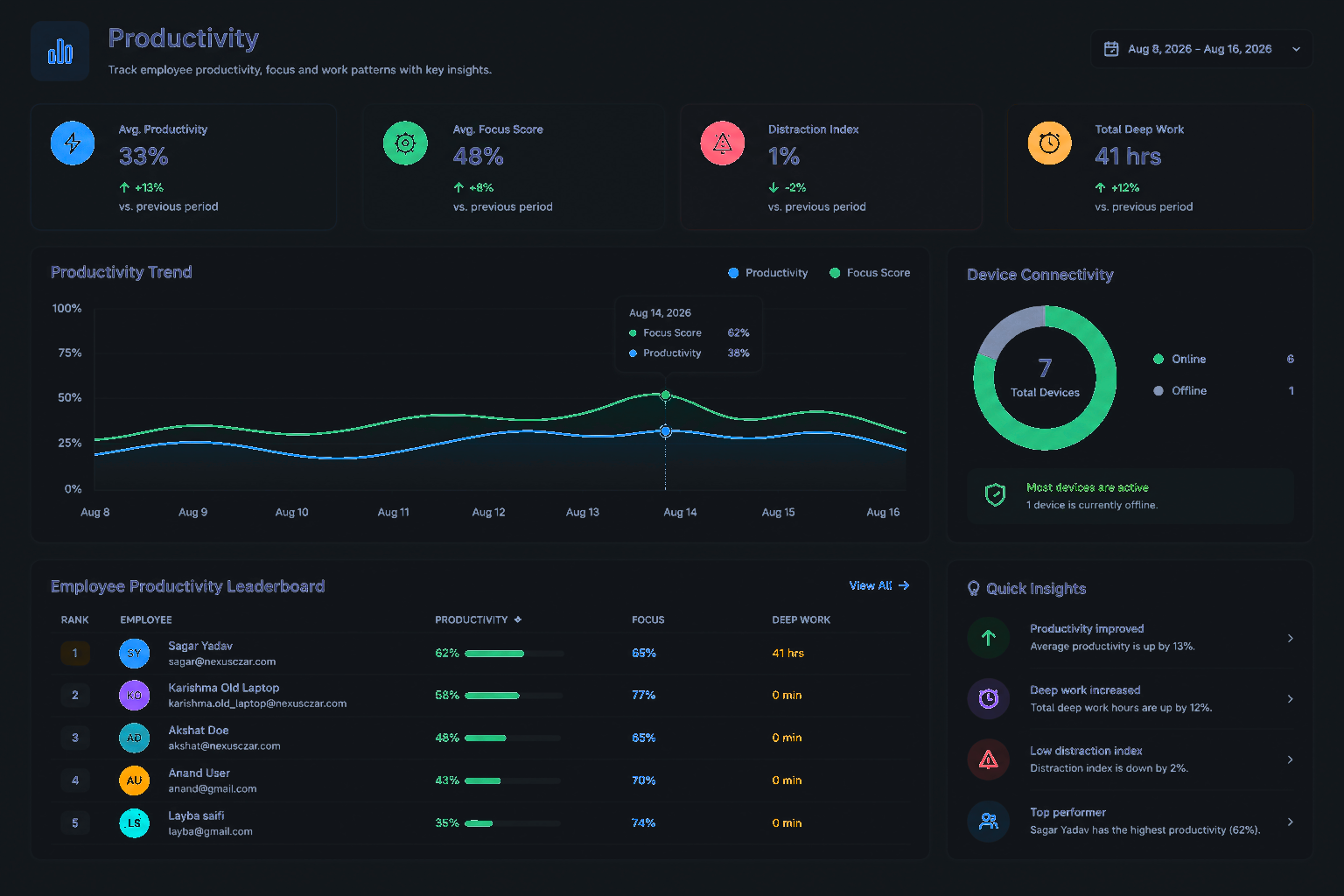Click the +12% up arrow under Total Deep Work
1344x896 pixels.
pos(1100,187)
